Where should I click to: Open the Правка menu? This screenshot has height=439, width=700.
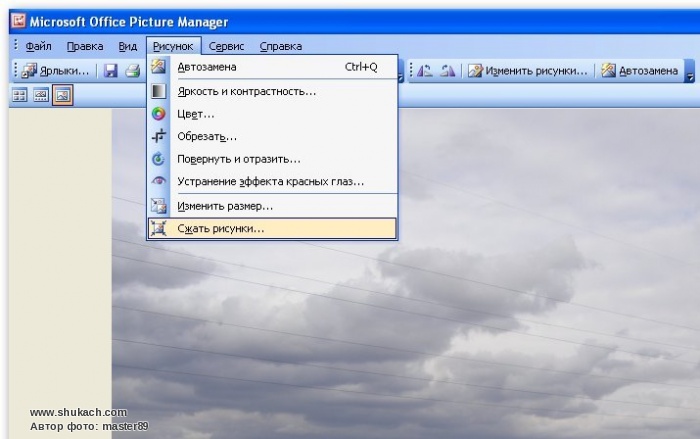(85, 46)
